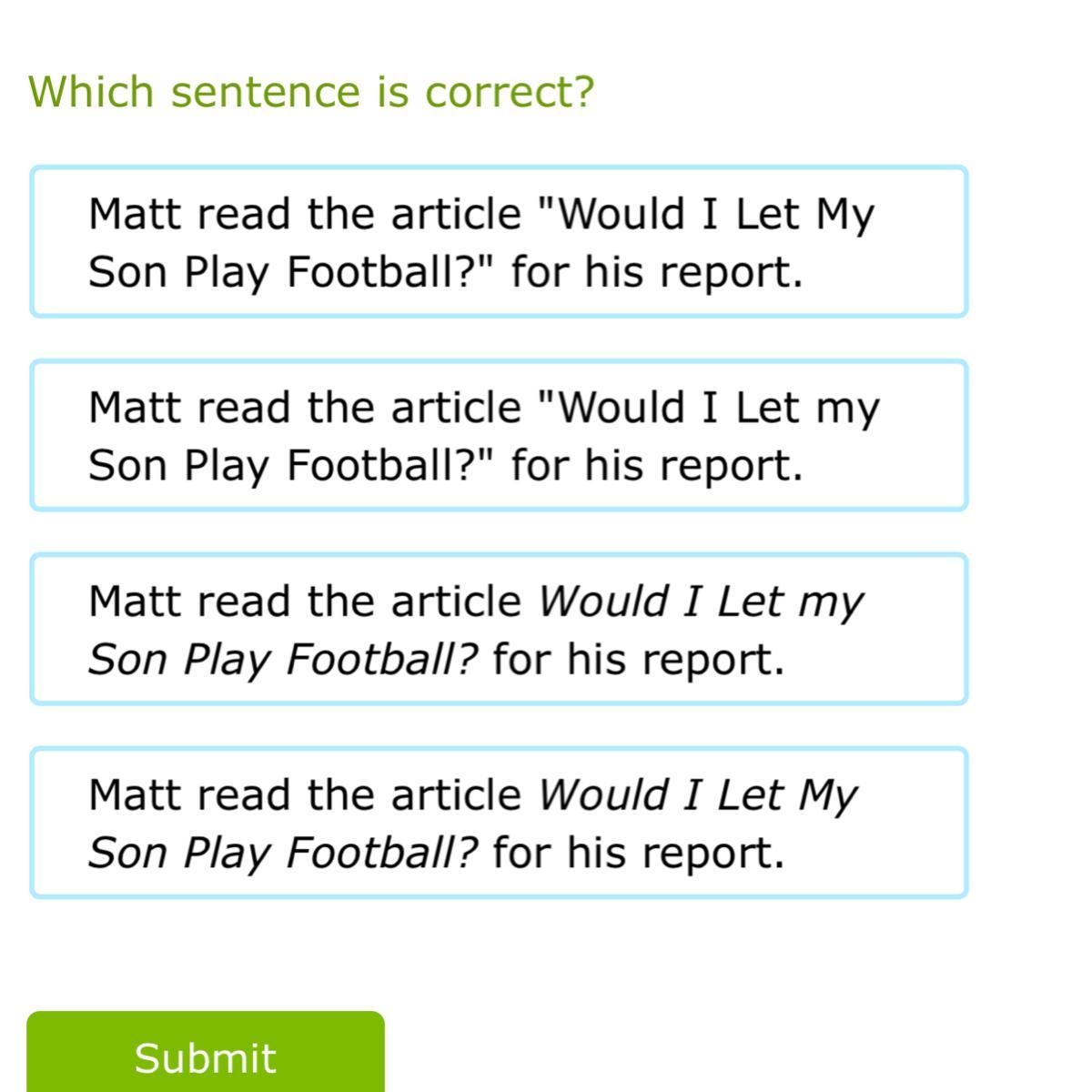
Task: Click the "Which sentence is correct?" question text
Action: (311, 92)
